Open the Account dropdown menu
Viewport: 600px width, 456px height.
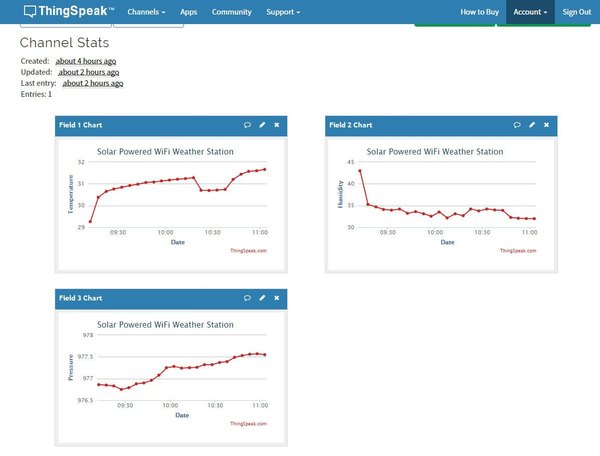tap(530, 12)
